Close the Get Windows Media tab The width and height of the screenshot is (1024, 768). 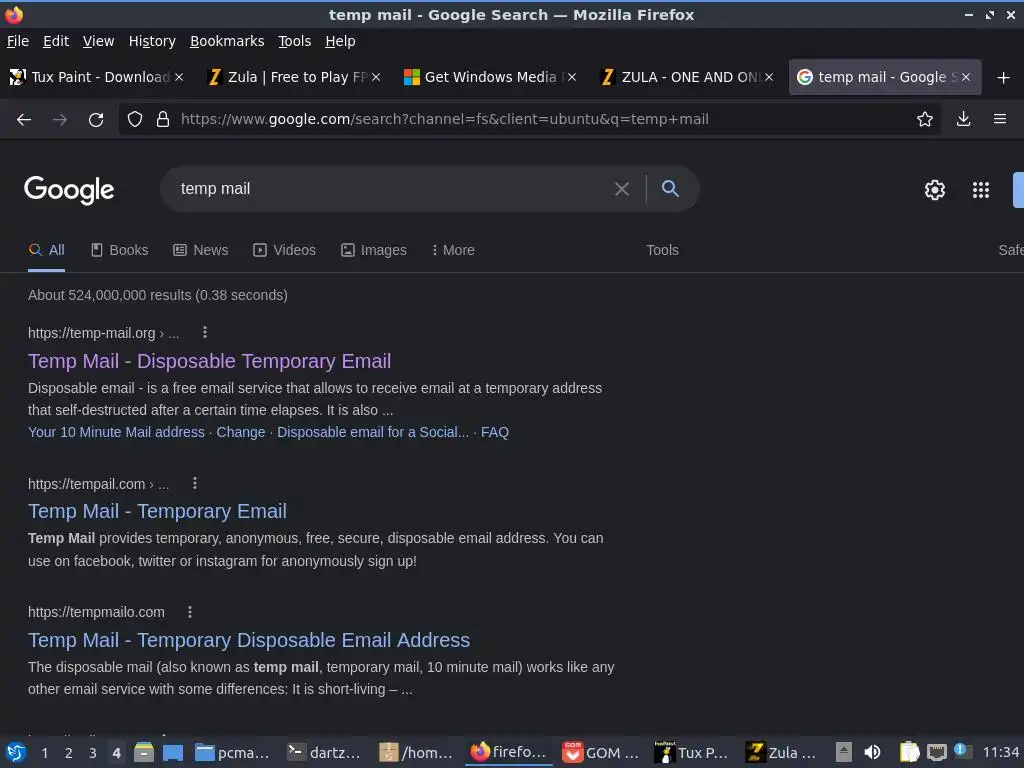pyautogui.click(x=572, y=77)
